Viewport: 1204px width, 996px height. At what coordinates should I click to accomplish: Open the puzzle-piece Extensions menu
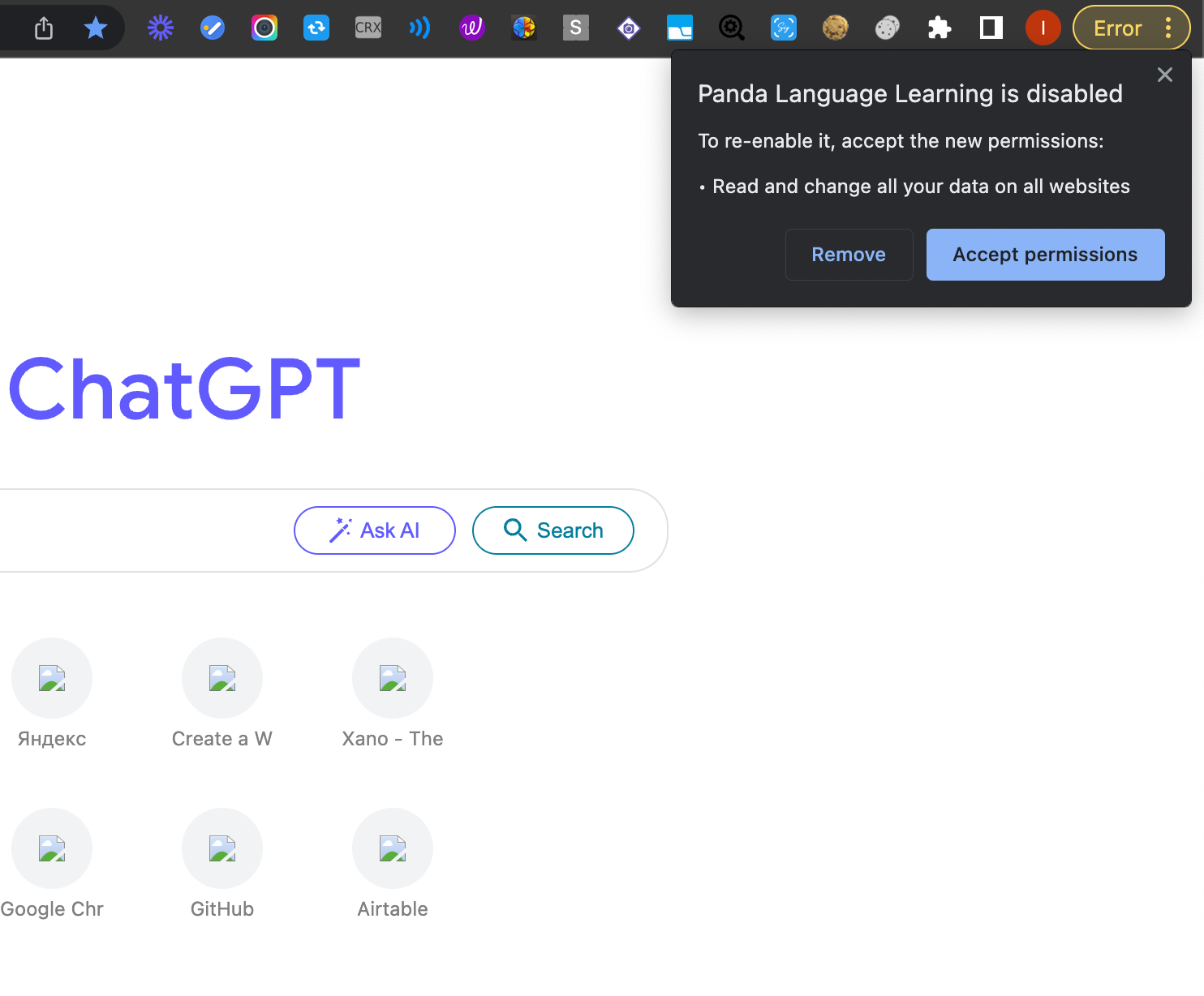(x=939, y=28)
